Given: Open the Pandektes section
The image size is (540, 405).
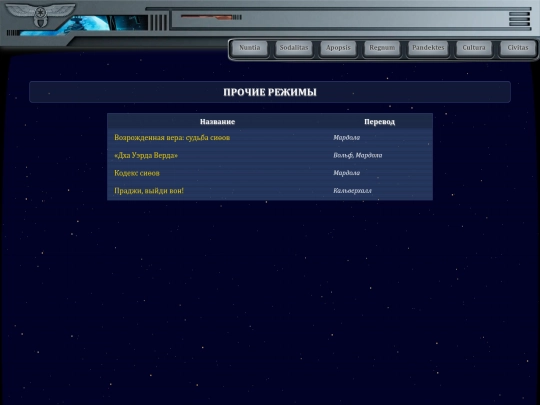Looking at the screenshot, I should (428, 48).
